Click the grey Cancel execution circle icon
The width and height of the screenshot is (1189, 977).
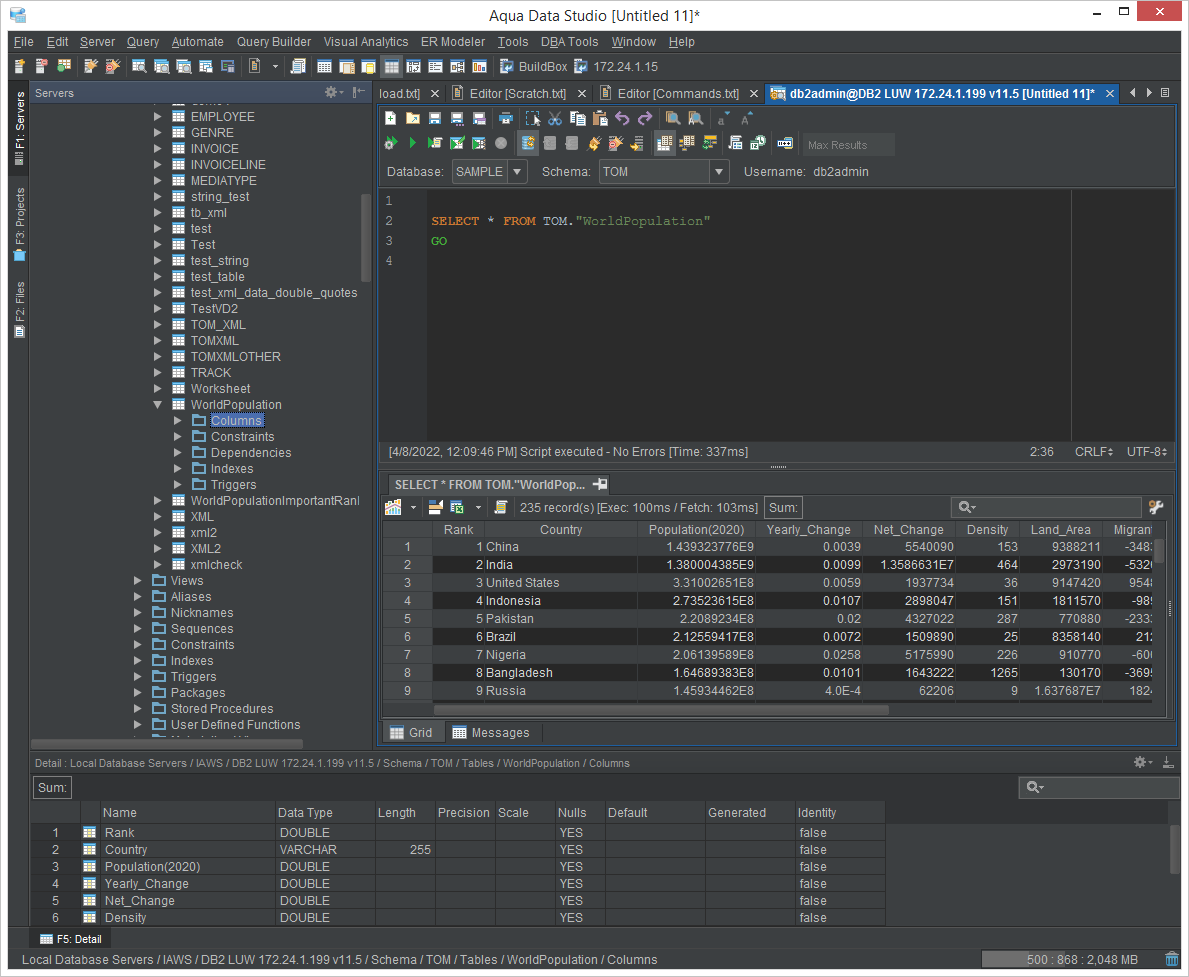click(x=500, y=143)
